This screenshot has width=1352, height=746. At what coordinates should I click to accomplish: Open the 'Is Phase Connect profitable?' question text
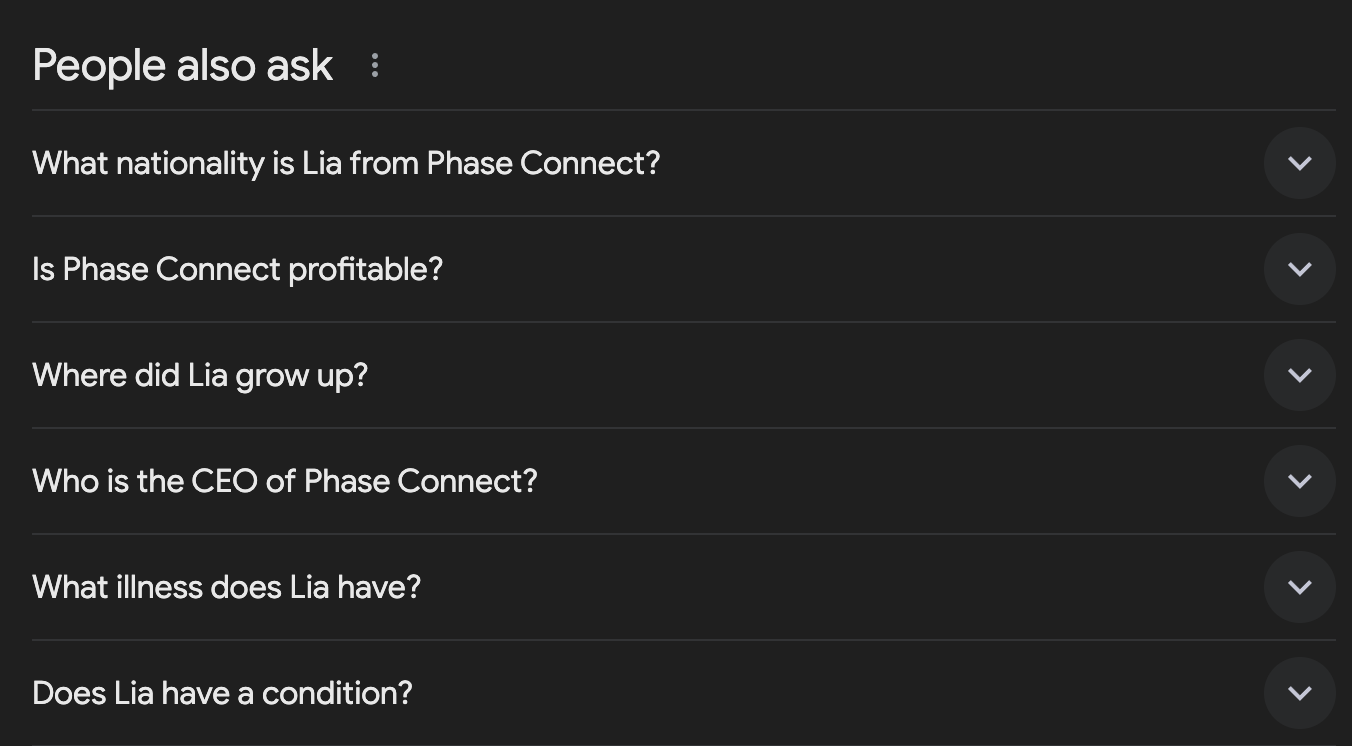(237, 270)
